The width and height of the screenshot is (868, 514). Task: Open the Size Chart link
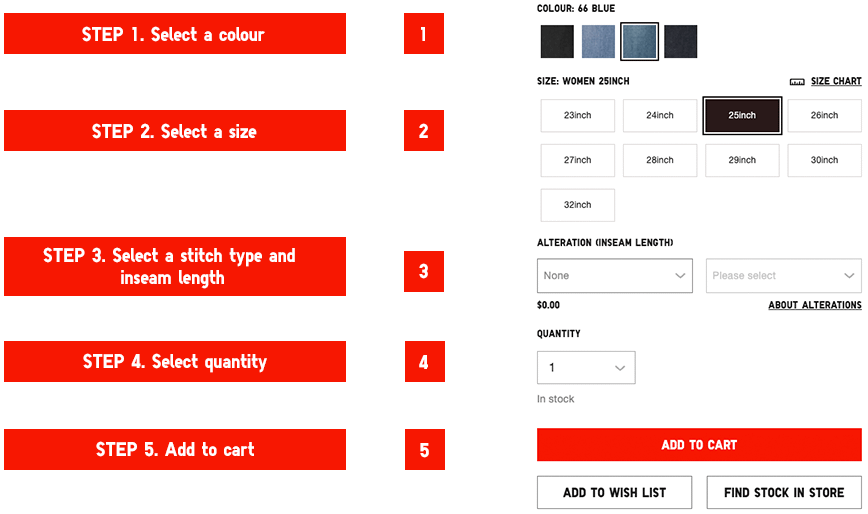click(836, 82)
